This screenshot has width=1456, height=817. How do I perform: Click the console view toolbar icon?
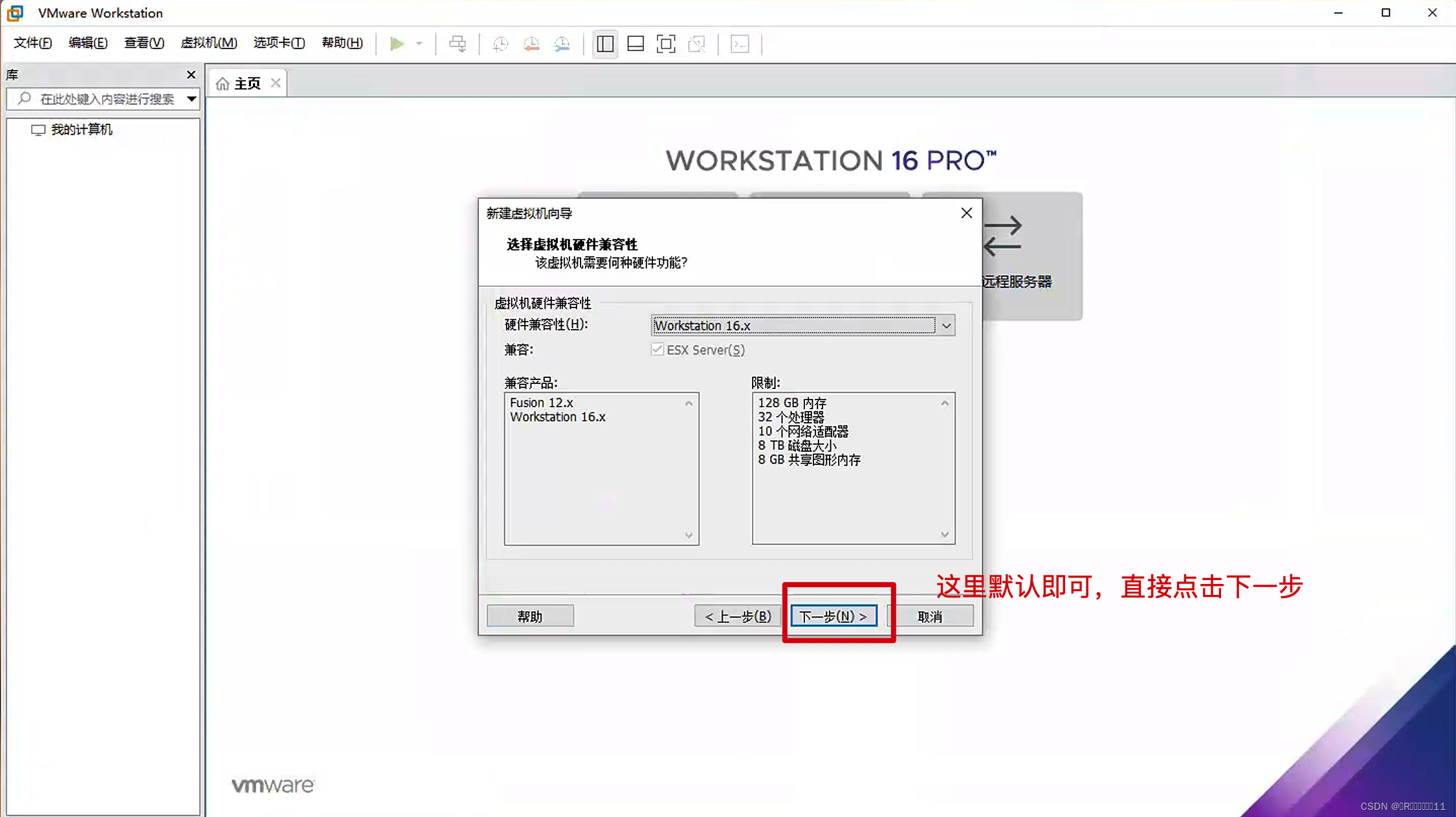click(x=740, y=43)
